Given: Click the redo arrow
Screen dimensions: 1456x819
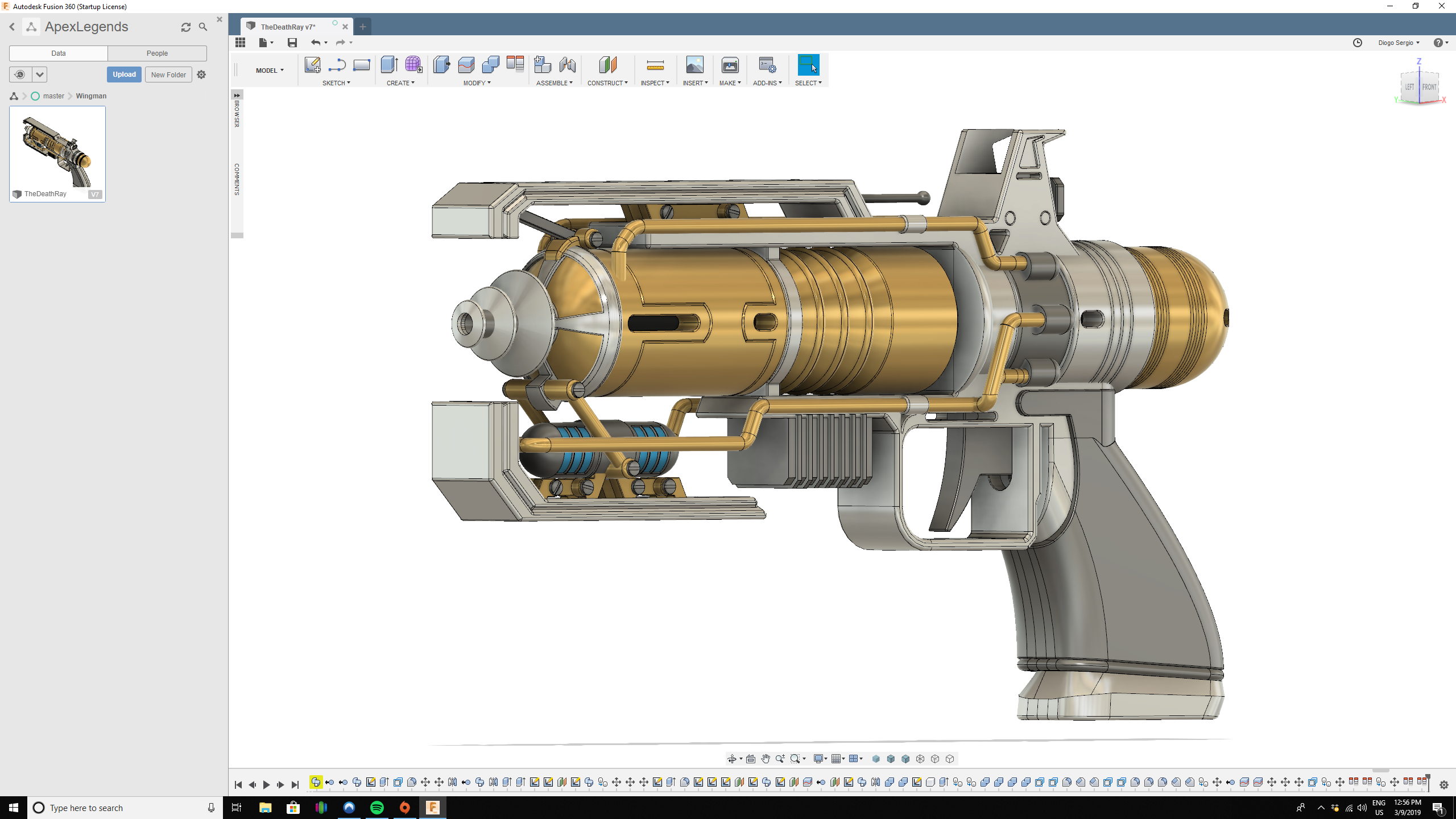Looking at the screenshot, I should pos(340,43).
